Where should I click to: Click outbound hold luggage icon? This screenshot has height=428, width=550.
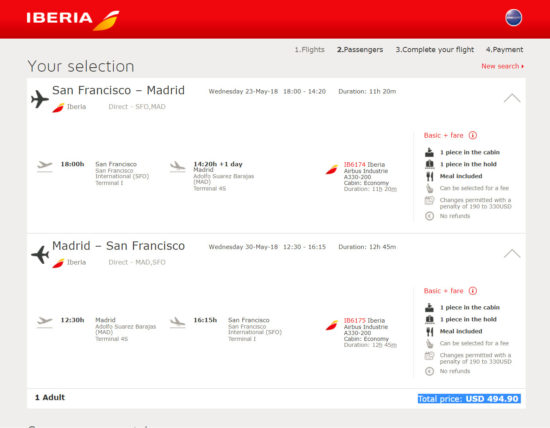(x=429, y=164)
